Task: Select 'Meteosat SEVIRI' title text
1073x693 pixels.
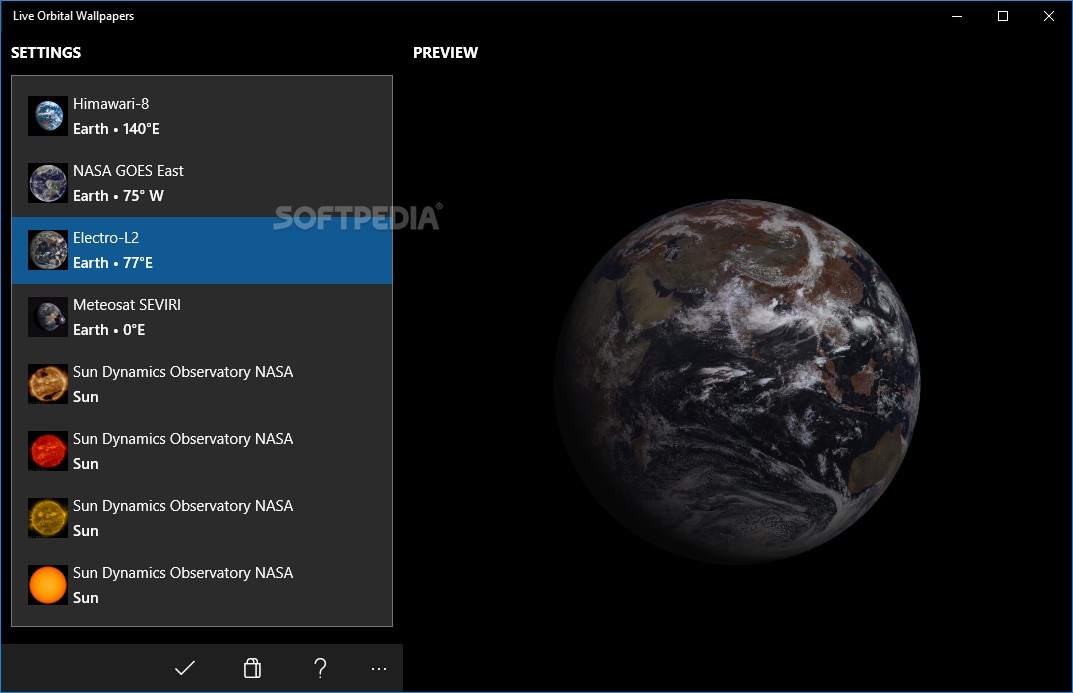Action: (x=127, y=304)
